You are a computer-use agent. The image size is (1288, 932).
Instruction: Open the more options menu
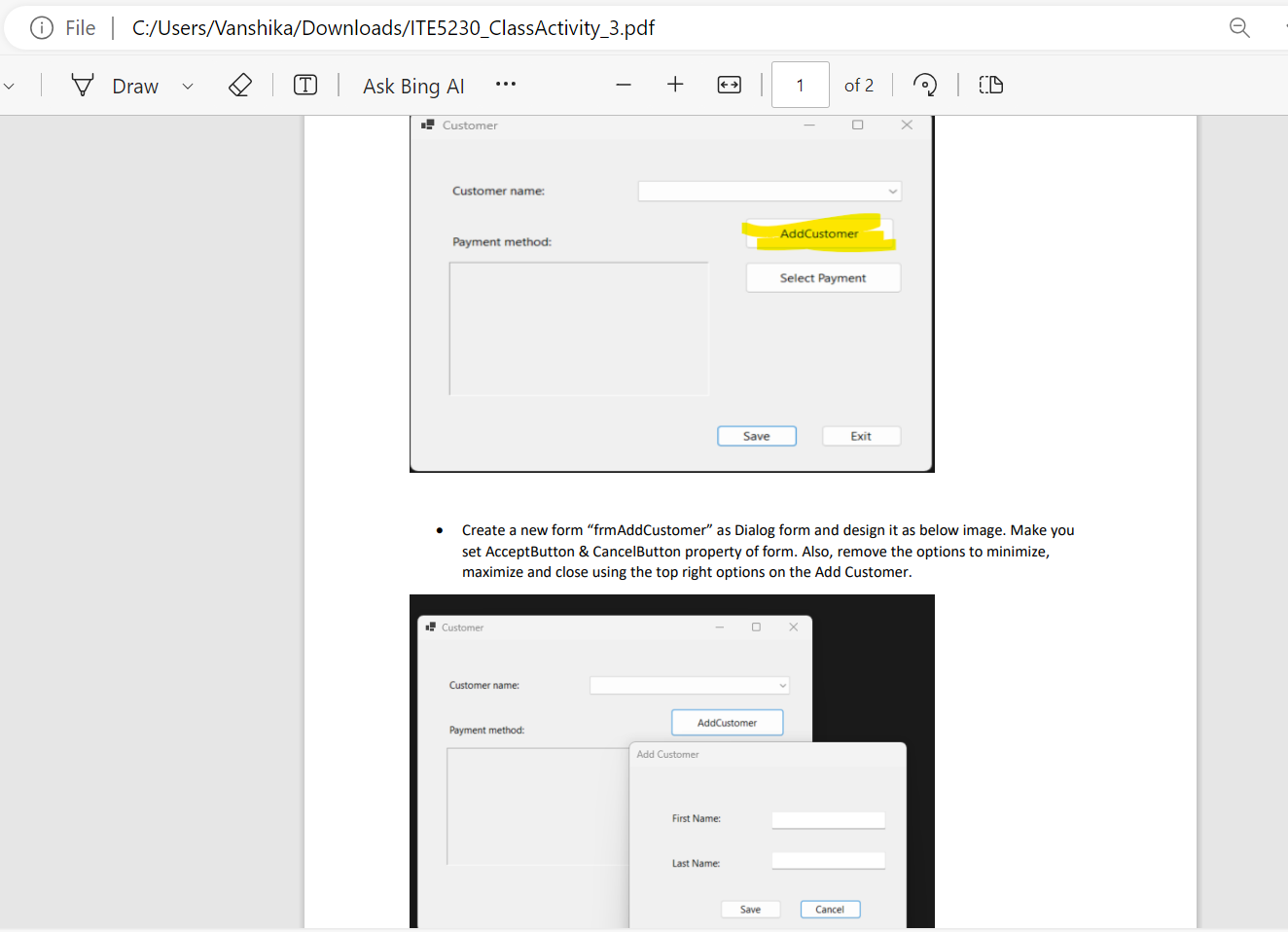click(505, 85)
